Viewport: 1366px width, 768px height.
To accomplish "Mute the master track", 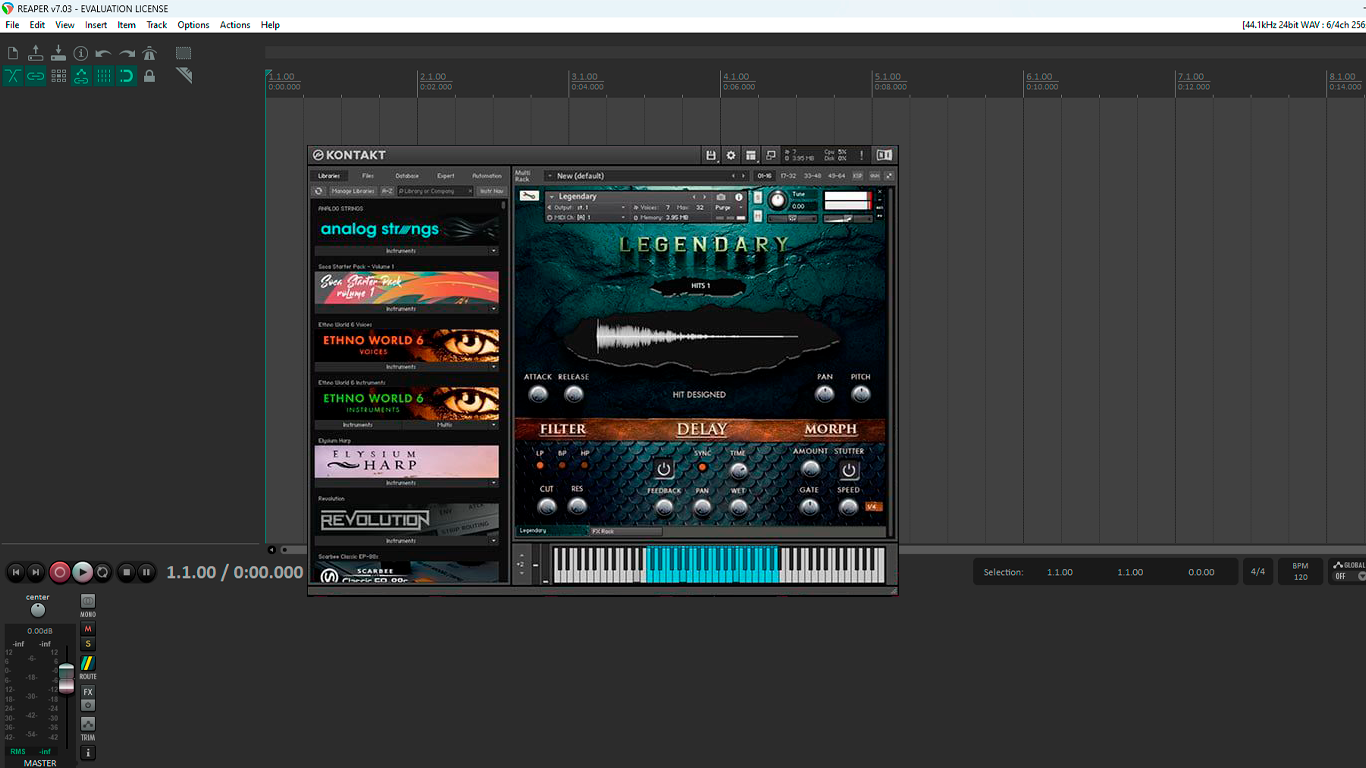I will [88, 629].
